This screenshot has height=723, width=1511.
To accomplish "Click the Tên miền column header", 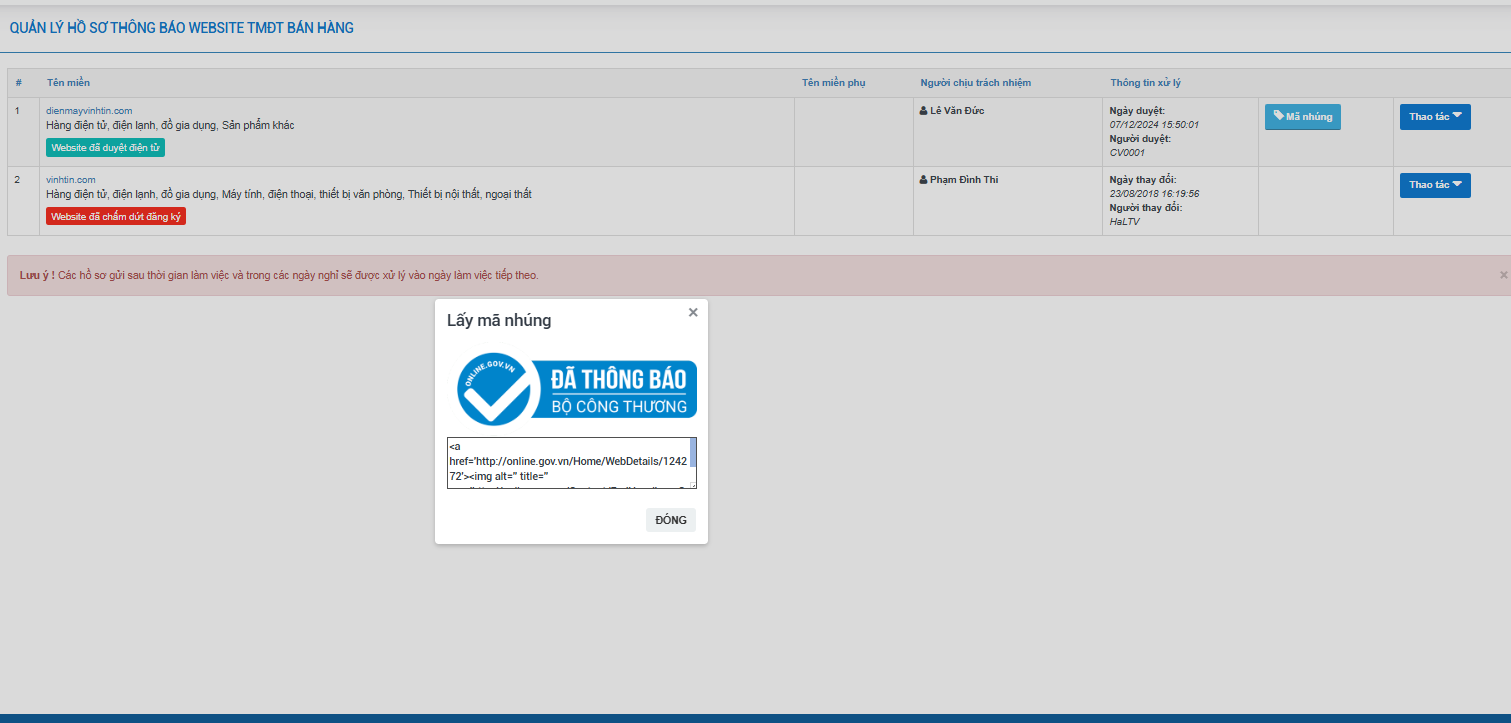I will [x=68, y=82].
